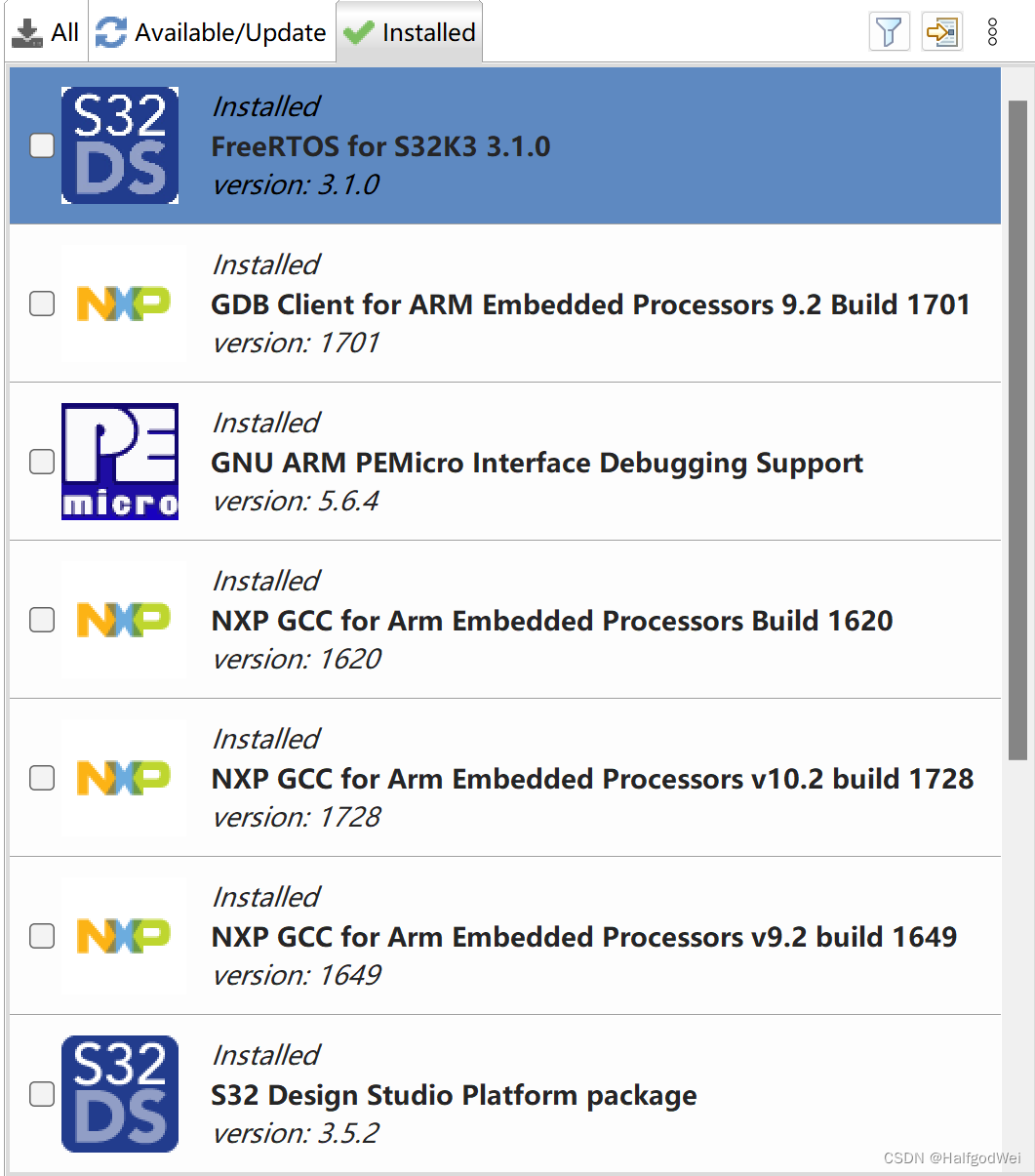Check the GDB Client package checkbox
Viewport: 1035px width, 1176px height.
(x=41, y=304)
